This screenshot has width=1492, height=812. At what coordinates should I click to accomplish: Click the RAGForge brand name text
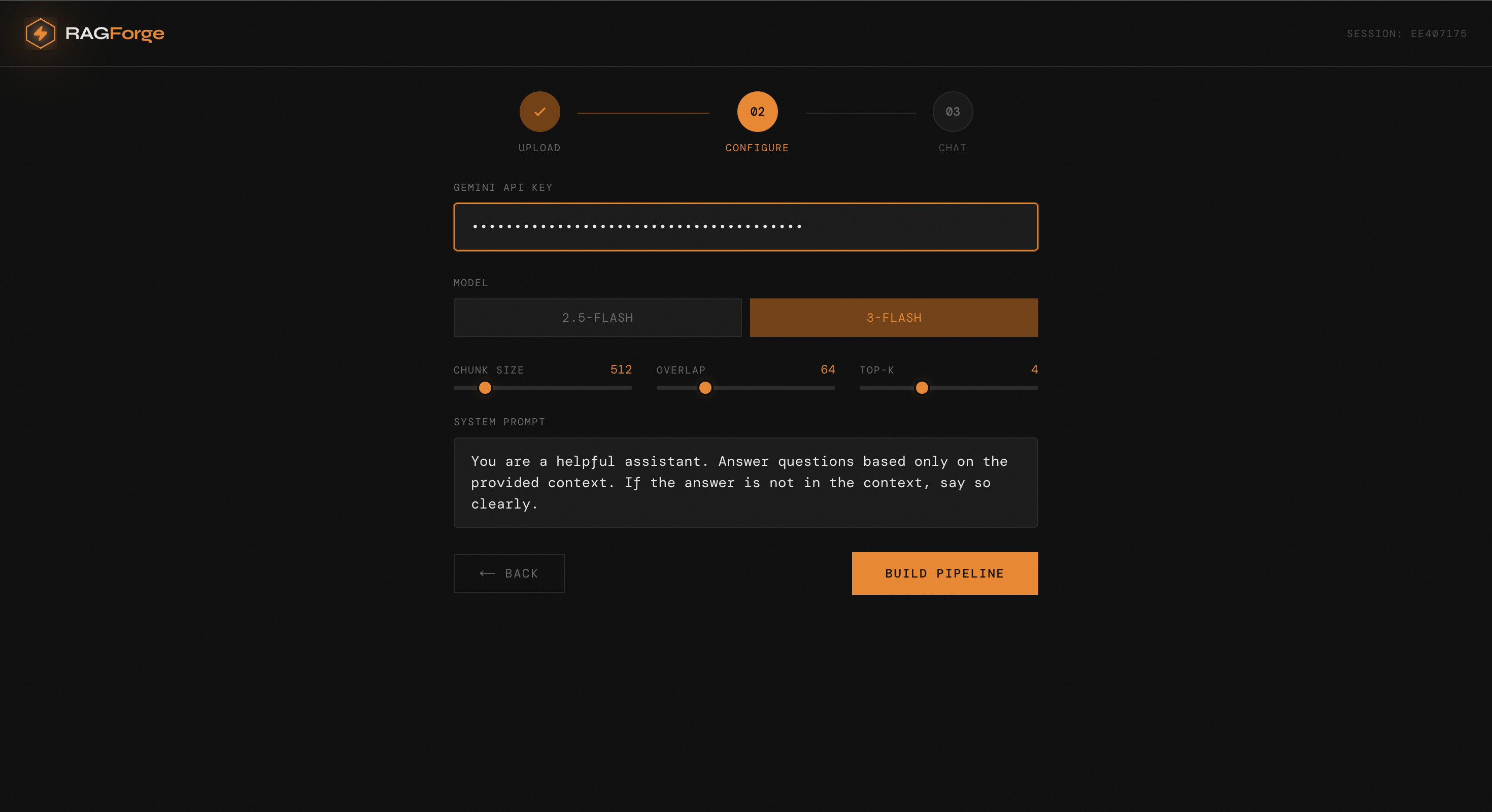(x=115, y=33)
